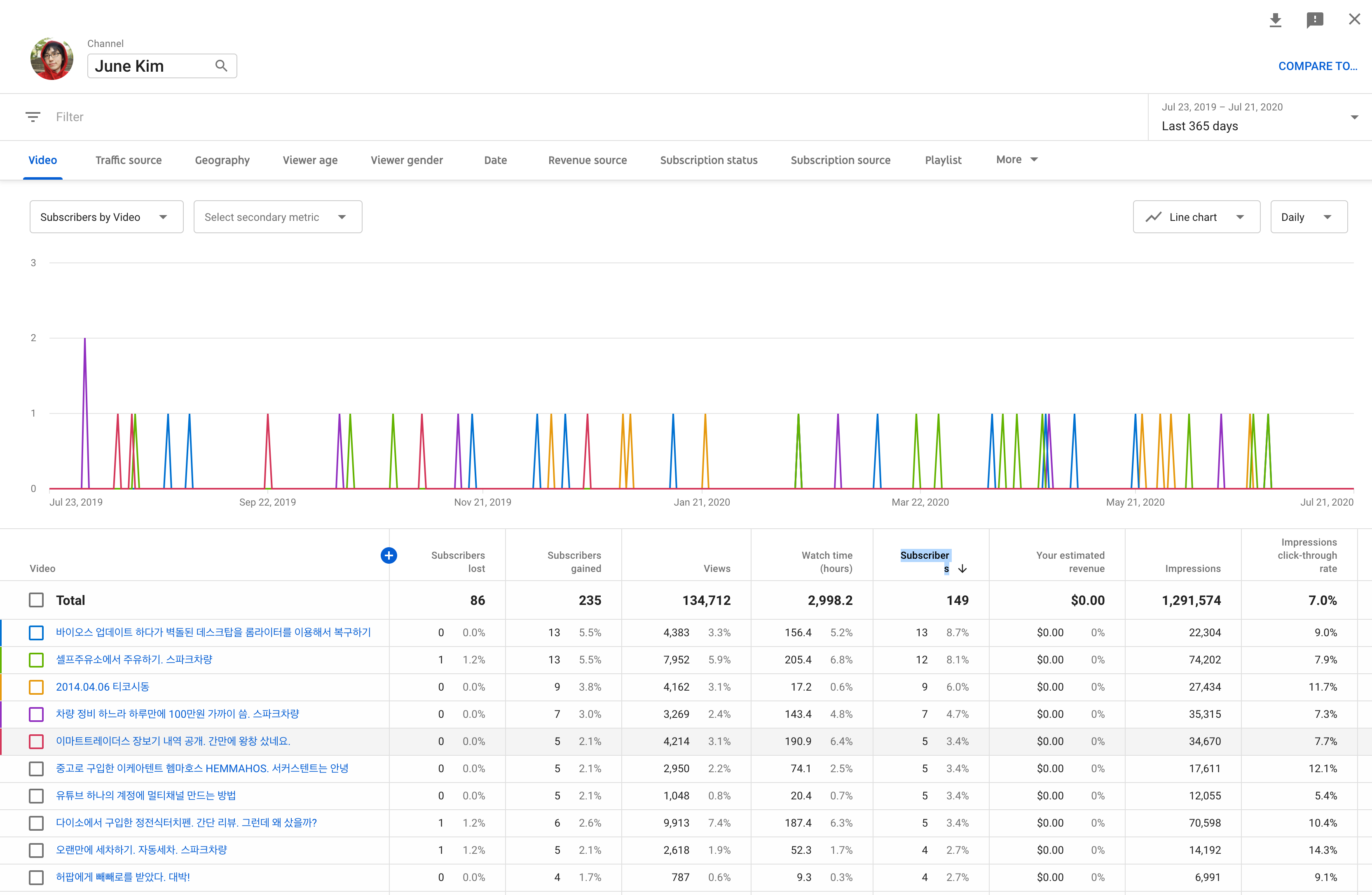Toggle the purple checkbox for 차량 정비 video
The image size is (1372, 895).
(36, 715)
